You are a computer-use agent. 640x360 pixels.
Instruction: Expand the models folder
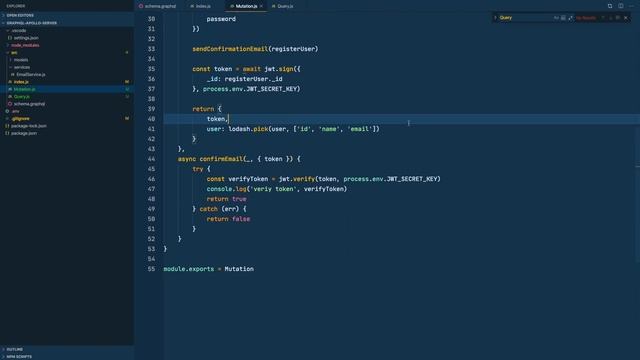[67, 60]
